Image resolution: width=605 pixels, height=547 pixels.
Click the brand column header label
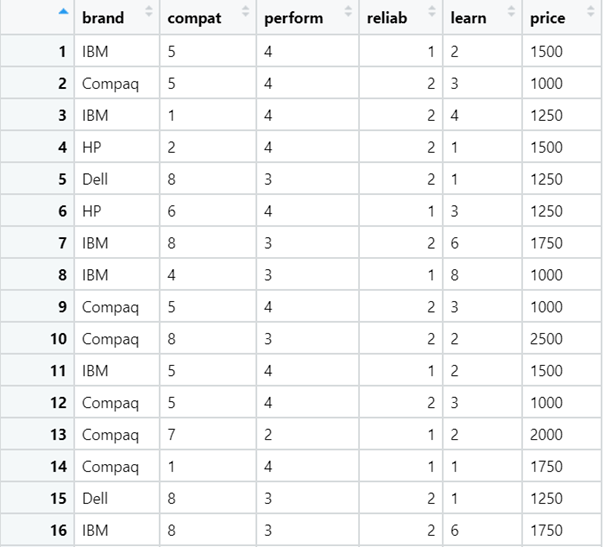[102, 19]
